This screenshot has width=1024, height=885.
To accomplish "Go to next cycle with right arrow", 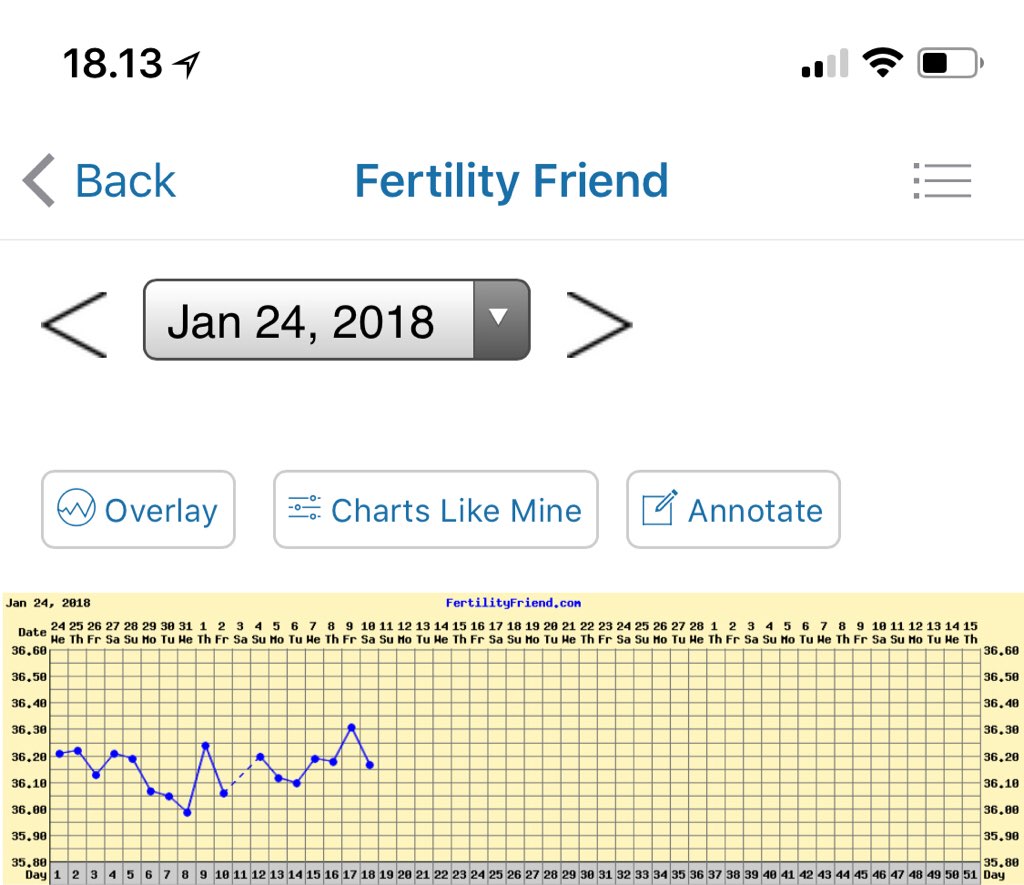I will [x=599, y=324].
